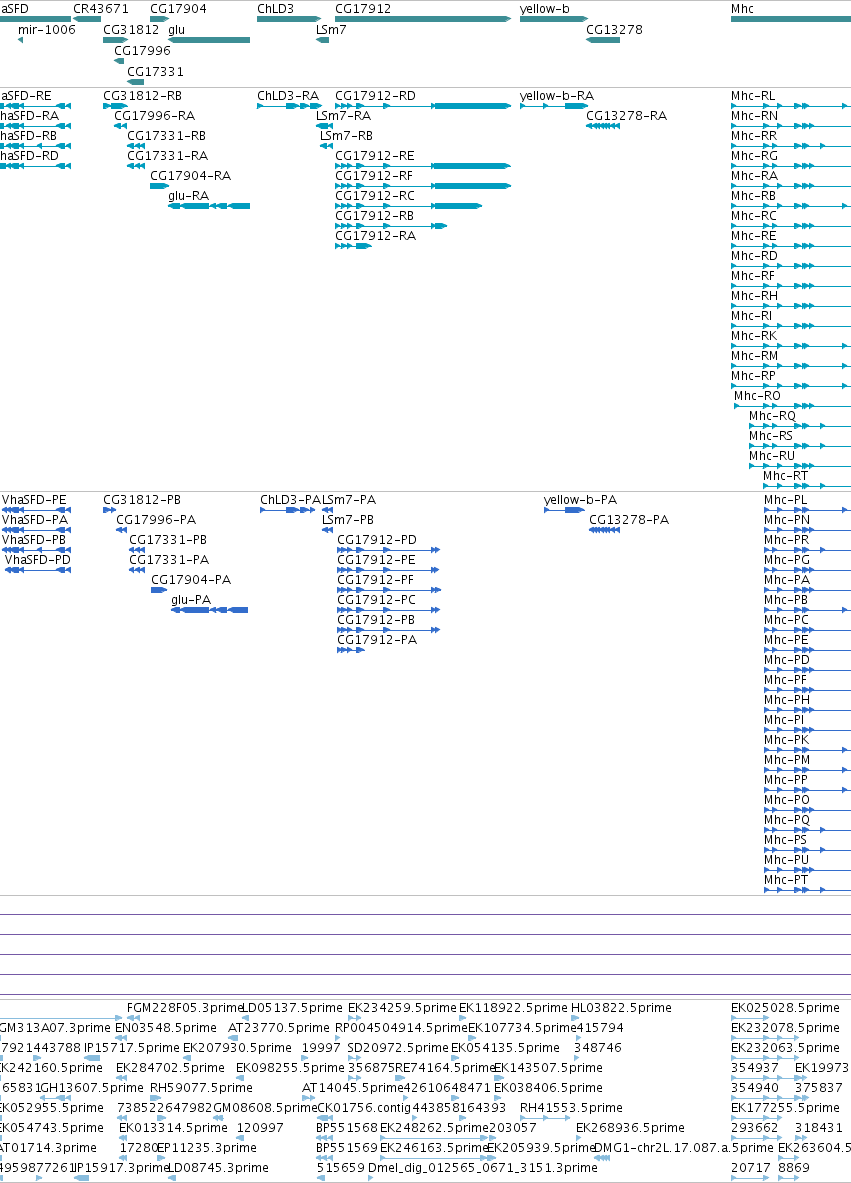Open EST FGM228F05.3prime label
This screenshot has width=851, height=1183.
(x=185, y=1008)
